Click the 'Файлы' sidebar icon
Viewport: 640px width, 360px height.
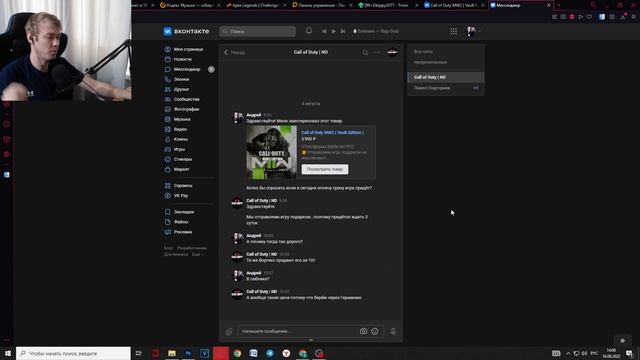pyautogui.click(x=167, y=222)
